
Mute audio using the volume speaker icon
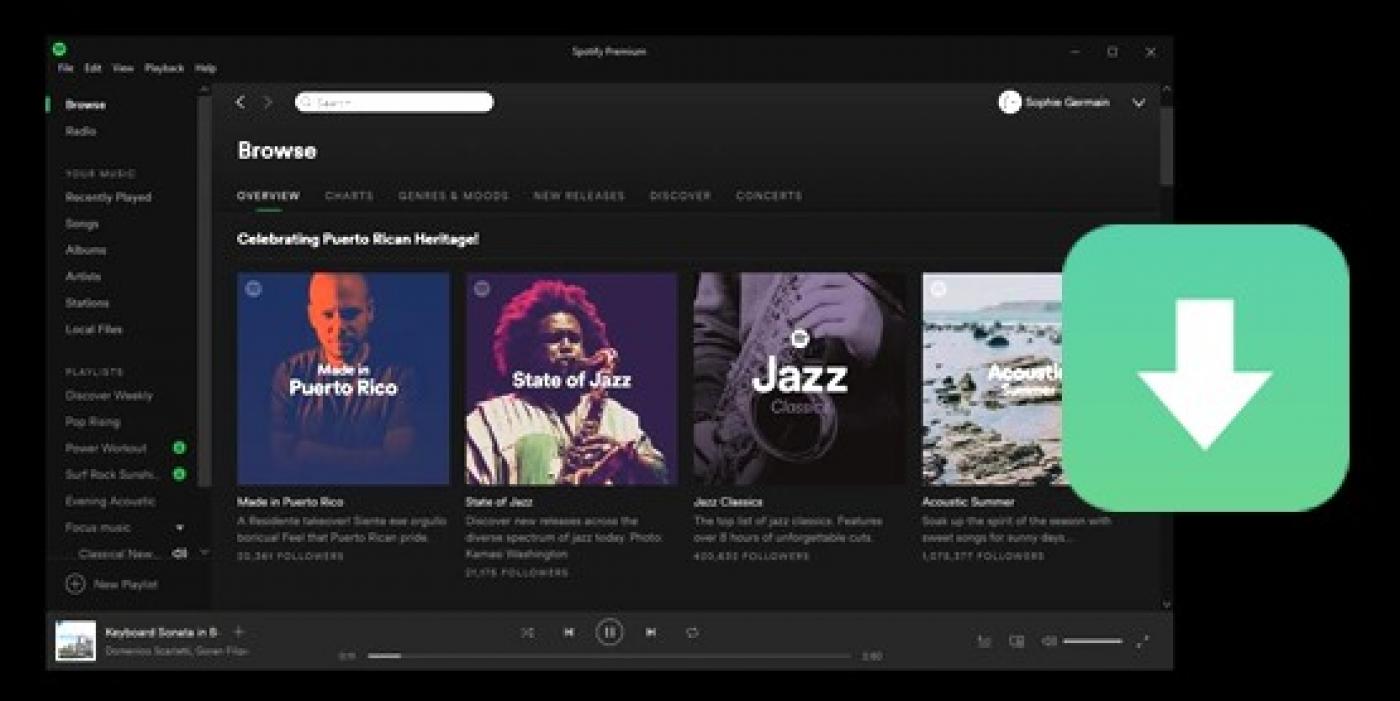click(1048, 642)
